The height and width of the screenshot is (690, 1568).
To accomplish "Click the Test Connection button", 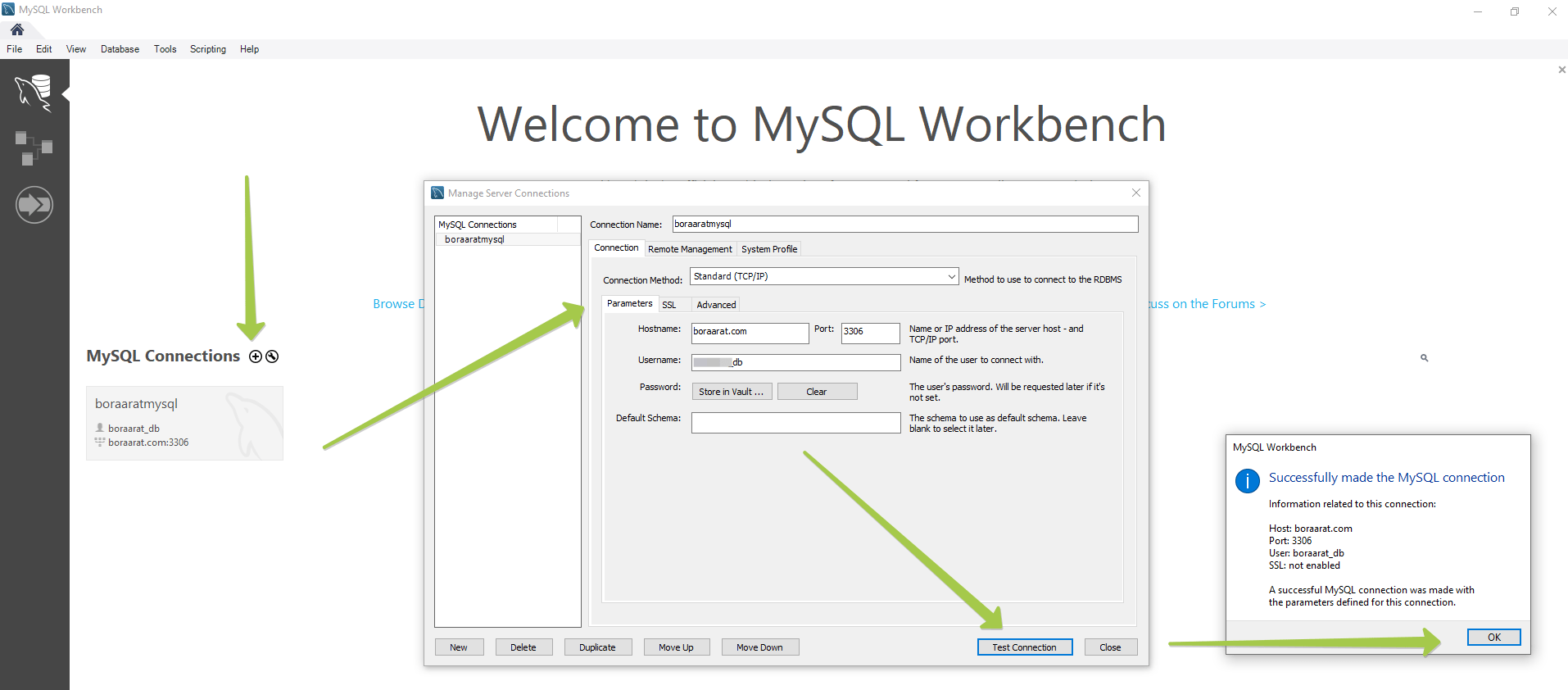I will pyautogui.click(x=1025, y=647).
